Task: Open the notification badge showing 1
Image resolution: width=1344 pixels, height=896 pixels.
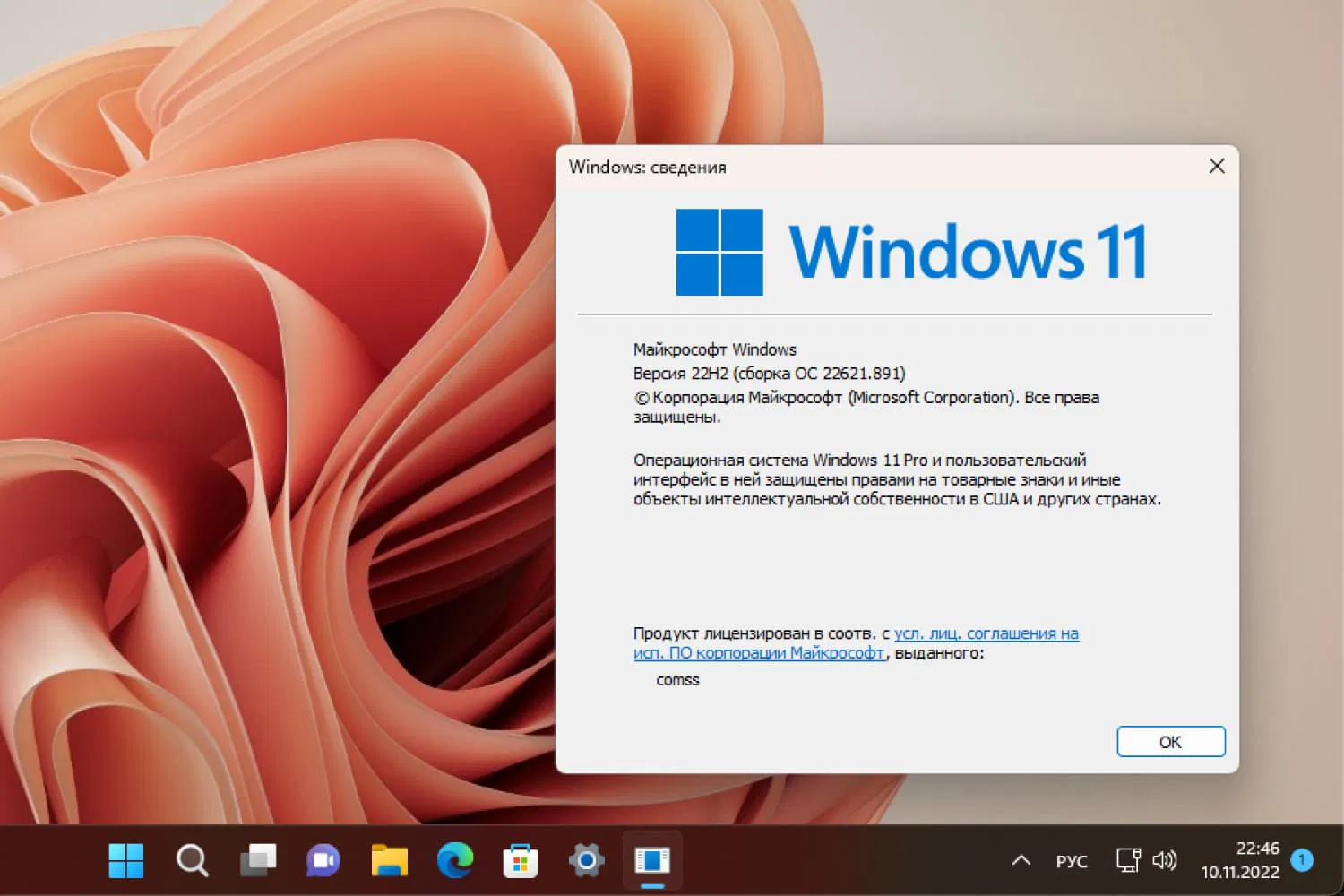Action: pyautogui.click(x=1302, y=860)
